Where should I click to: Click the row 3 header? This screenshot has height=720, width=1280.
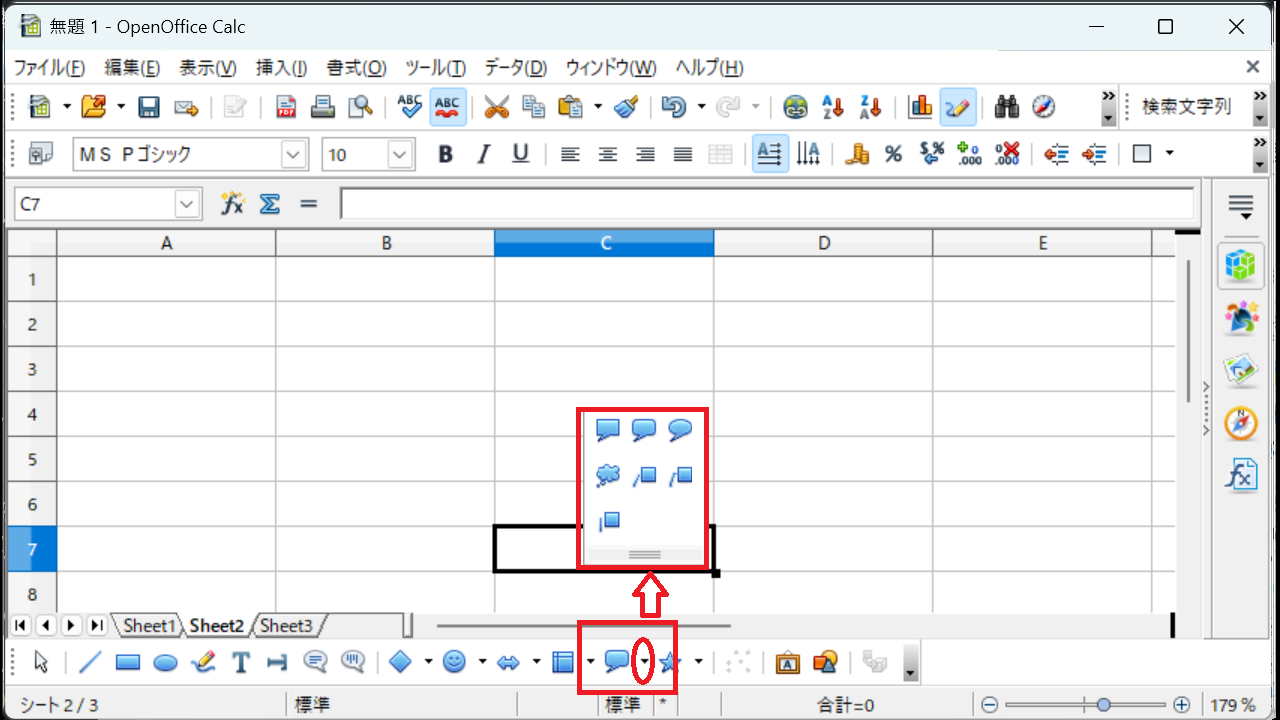pyautogui.click(x=32, y=369)
